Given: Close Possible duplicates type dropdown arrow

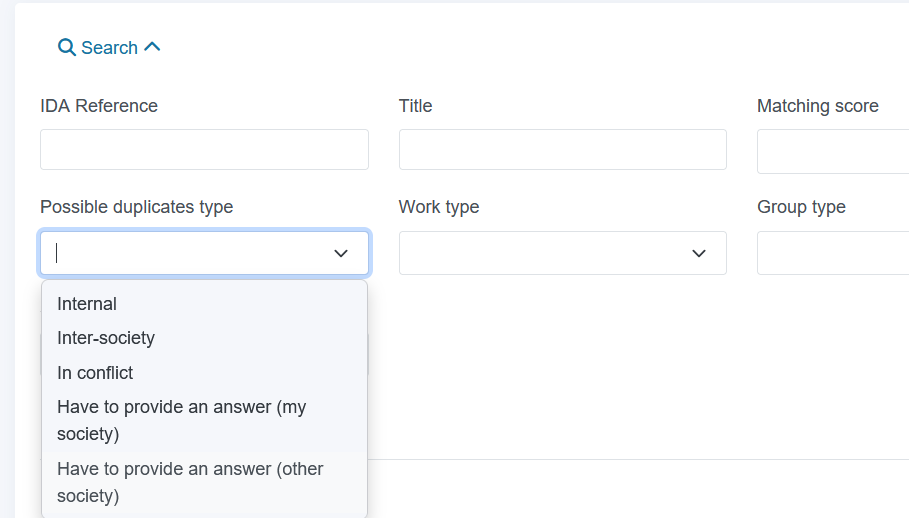Looking at the screenshot, I should click(x=341, y=253).
